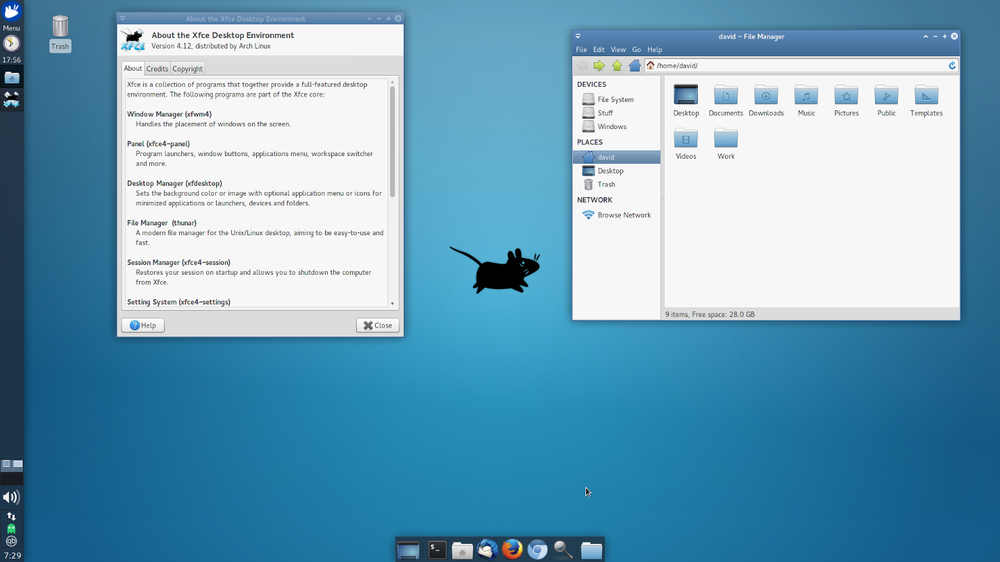Click the "Session Manager (xfce4-session)" heading
The image size is (1000, 562).
pos(179,262)
